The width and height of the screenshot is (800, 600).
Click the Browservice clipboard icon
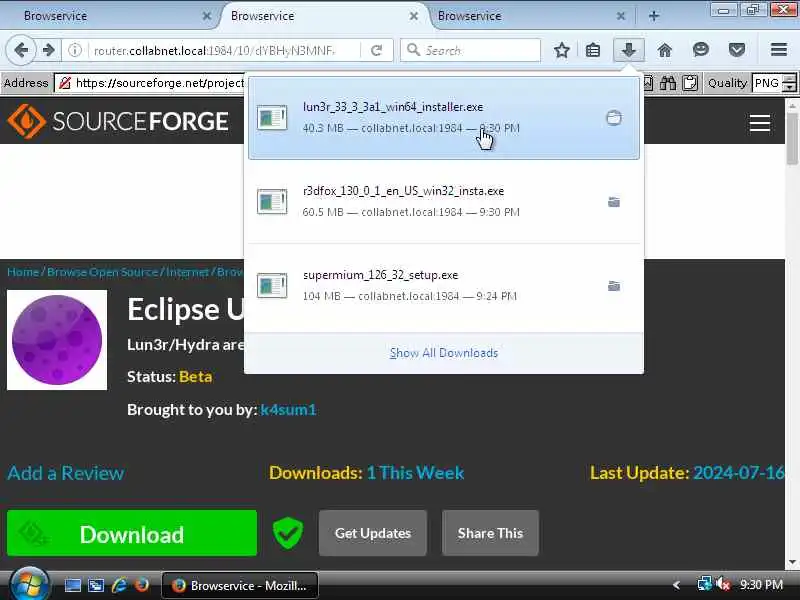[x=690, y=83]
